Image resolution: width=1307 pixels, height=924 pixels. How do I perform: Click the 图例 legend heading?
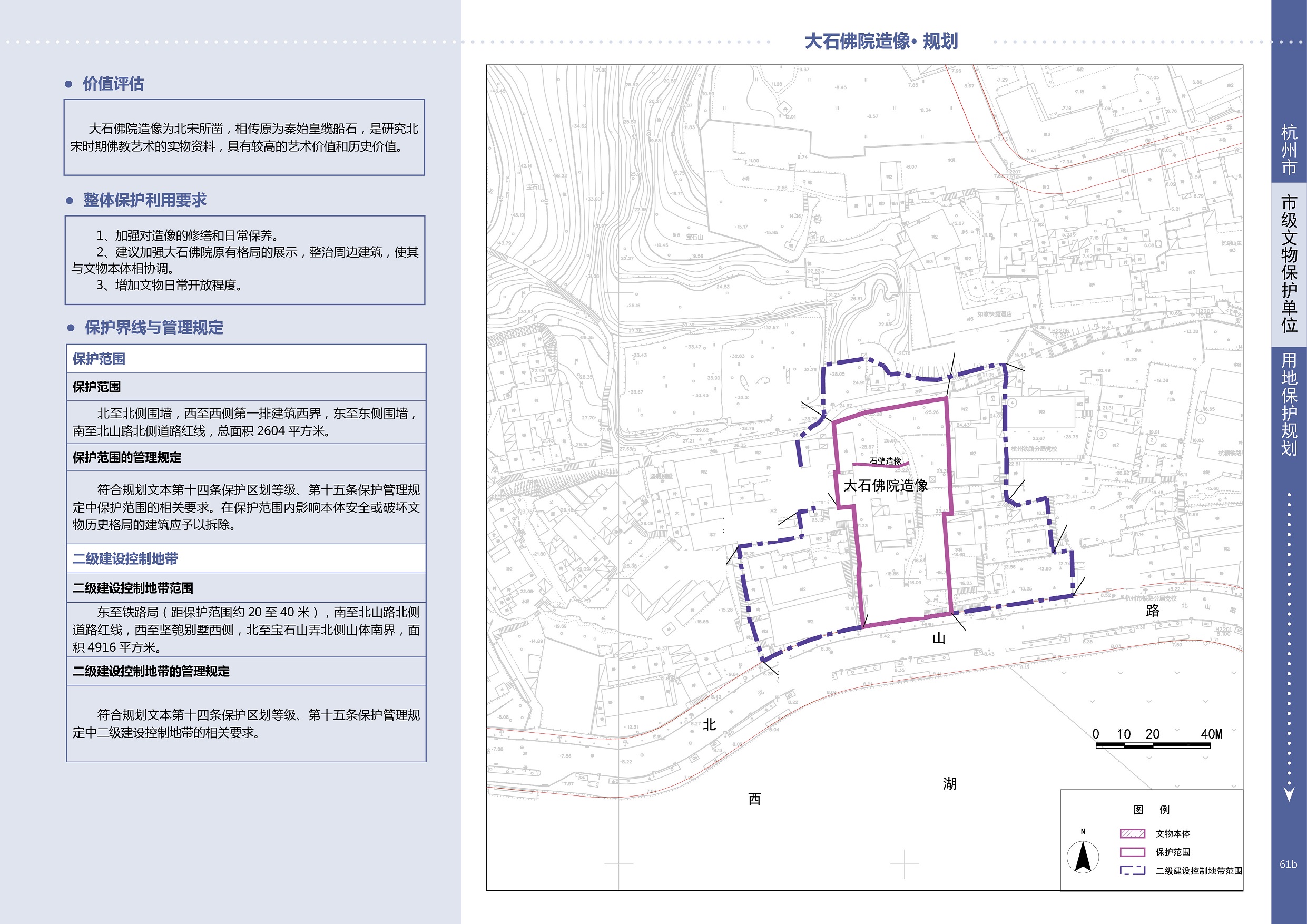(x=1151, y=810)
